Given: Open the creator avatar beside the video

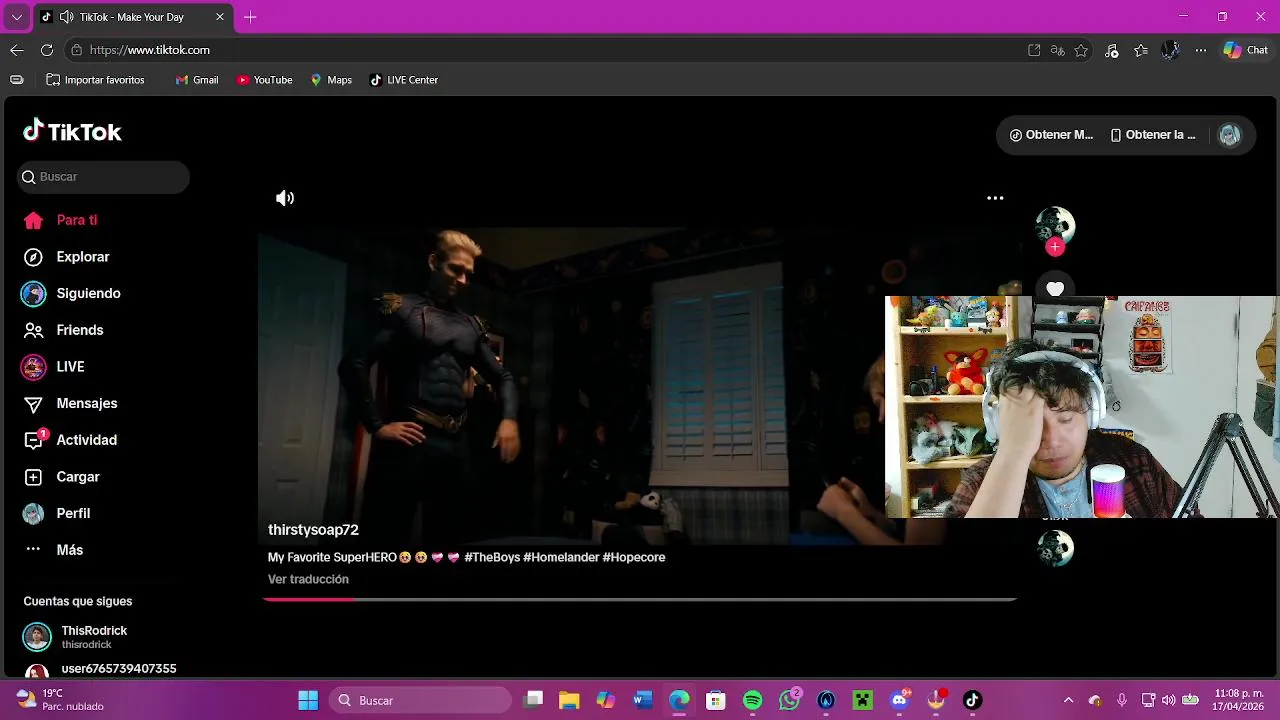Looking at the screenshot, I should (1055, 226).
